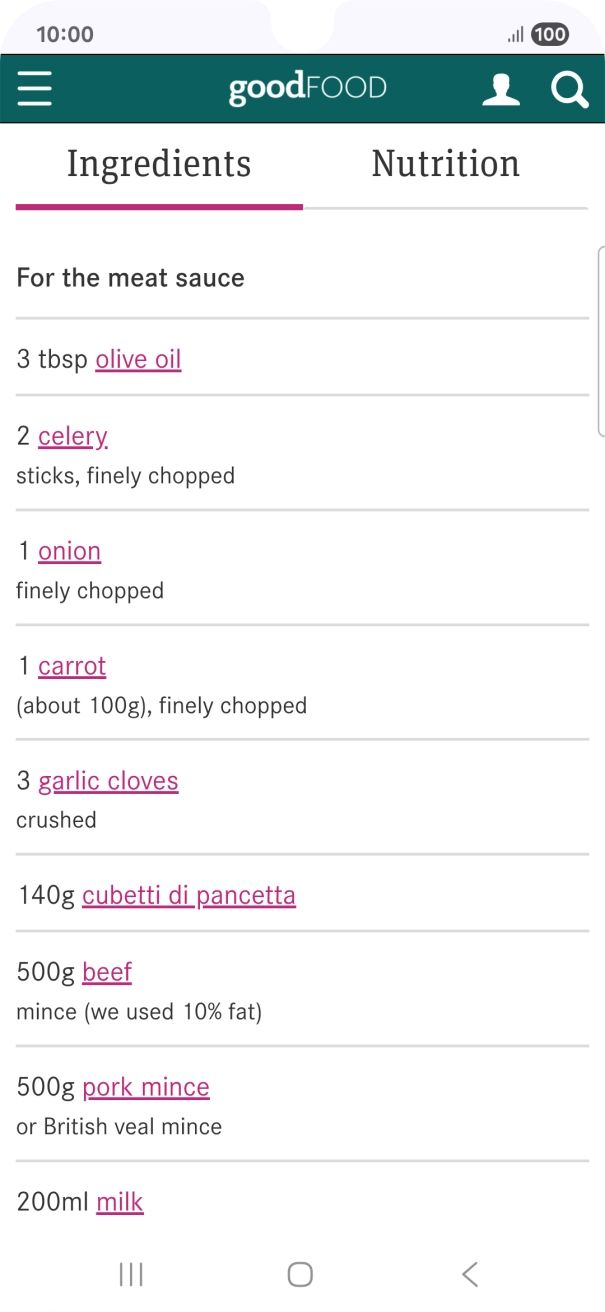This screenshot has height=1312, width=605.
Task: Tap the user account profile icon
Action: point(501,89)
